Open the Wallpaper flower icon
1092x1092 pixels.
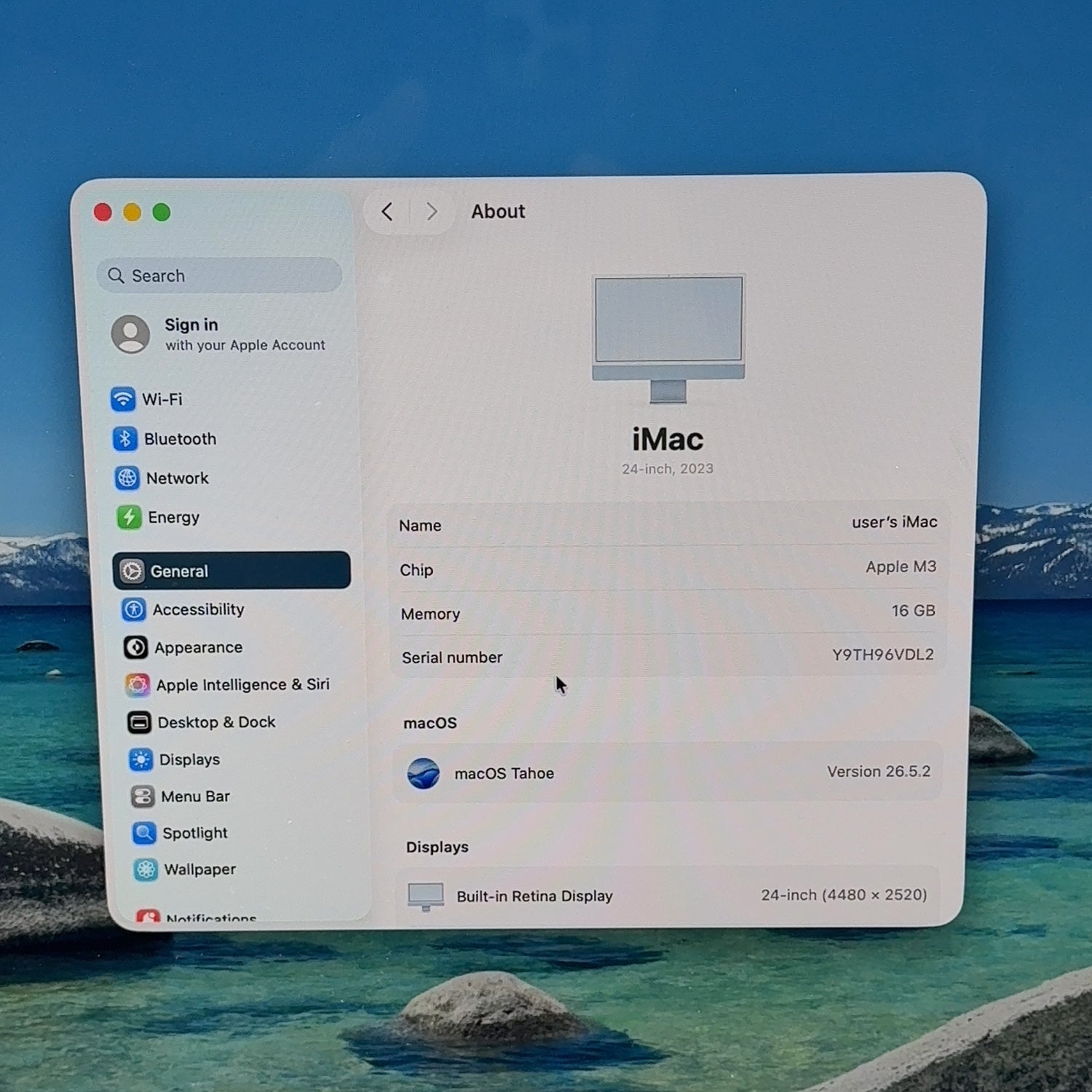click(x=146, y=869)
